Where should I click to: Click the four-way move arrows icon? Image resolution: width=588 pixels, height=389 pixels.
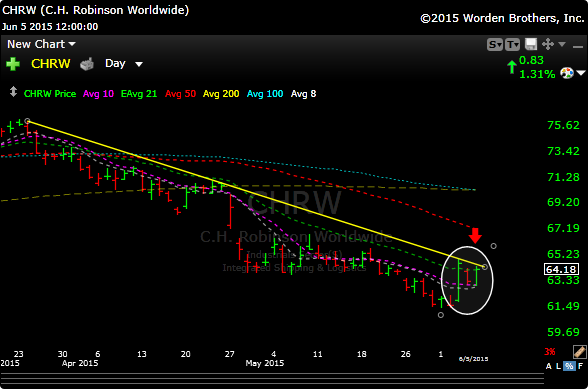pyautogui.click(x=548, y=44)
